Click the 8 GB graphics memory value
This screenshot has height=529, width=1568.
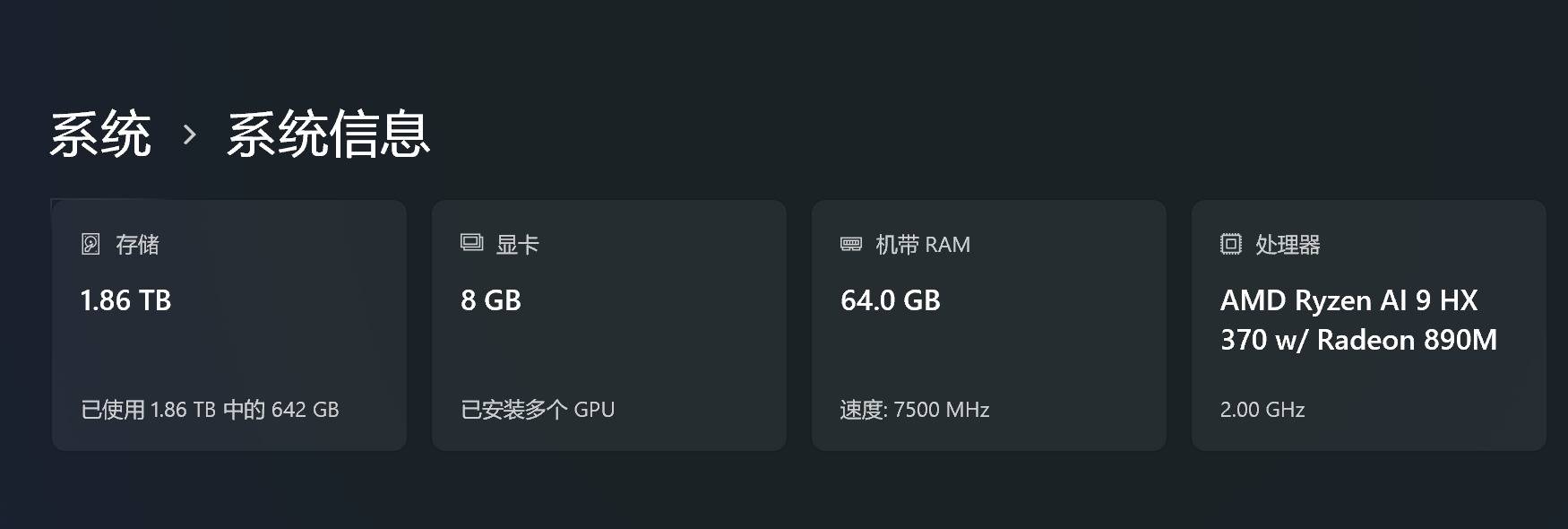coord(491,300)
